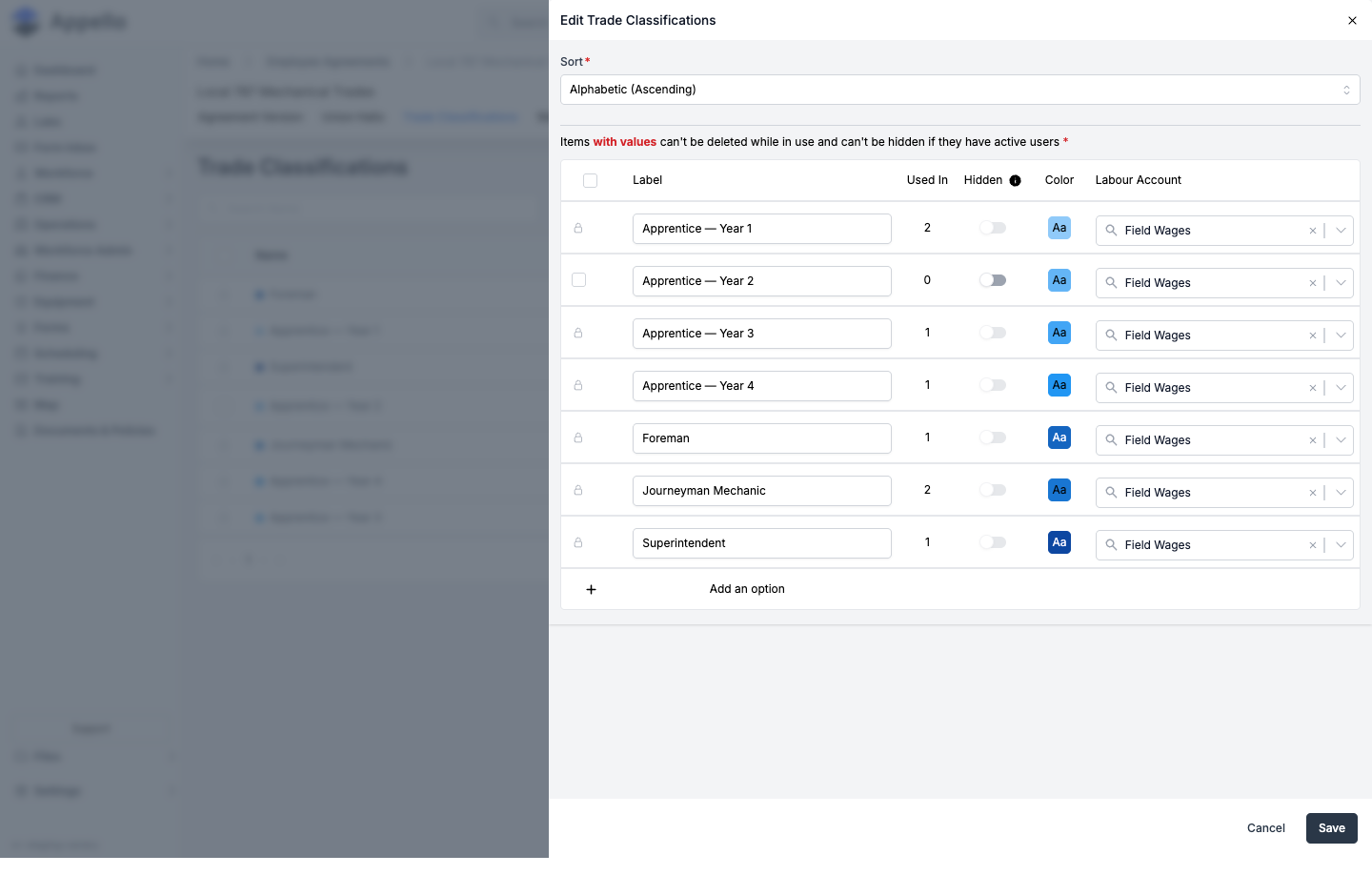This screenshot has height=875, width=1372.
Task: Edit the Apprentice — Year 2 label field
Action: click(x=762, y=281)
